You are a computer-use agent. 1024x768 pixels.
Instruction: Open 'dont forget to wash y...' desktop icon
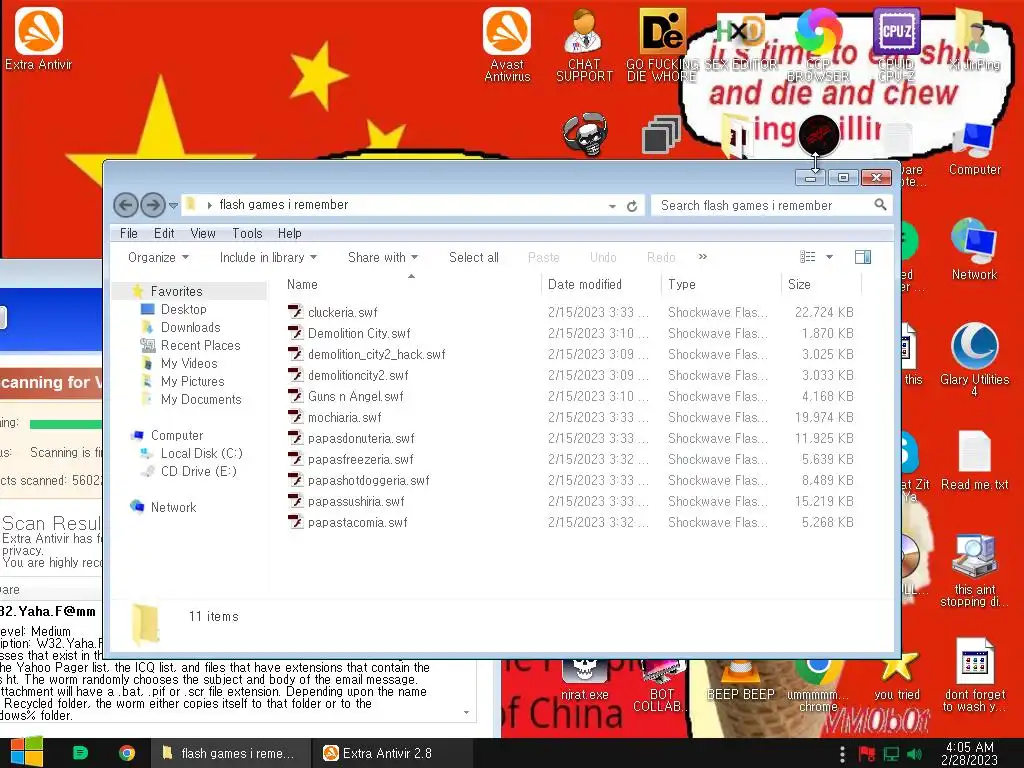[x=974, y=675]
